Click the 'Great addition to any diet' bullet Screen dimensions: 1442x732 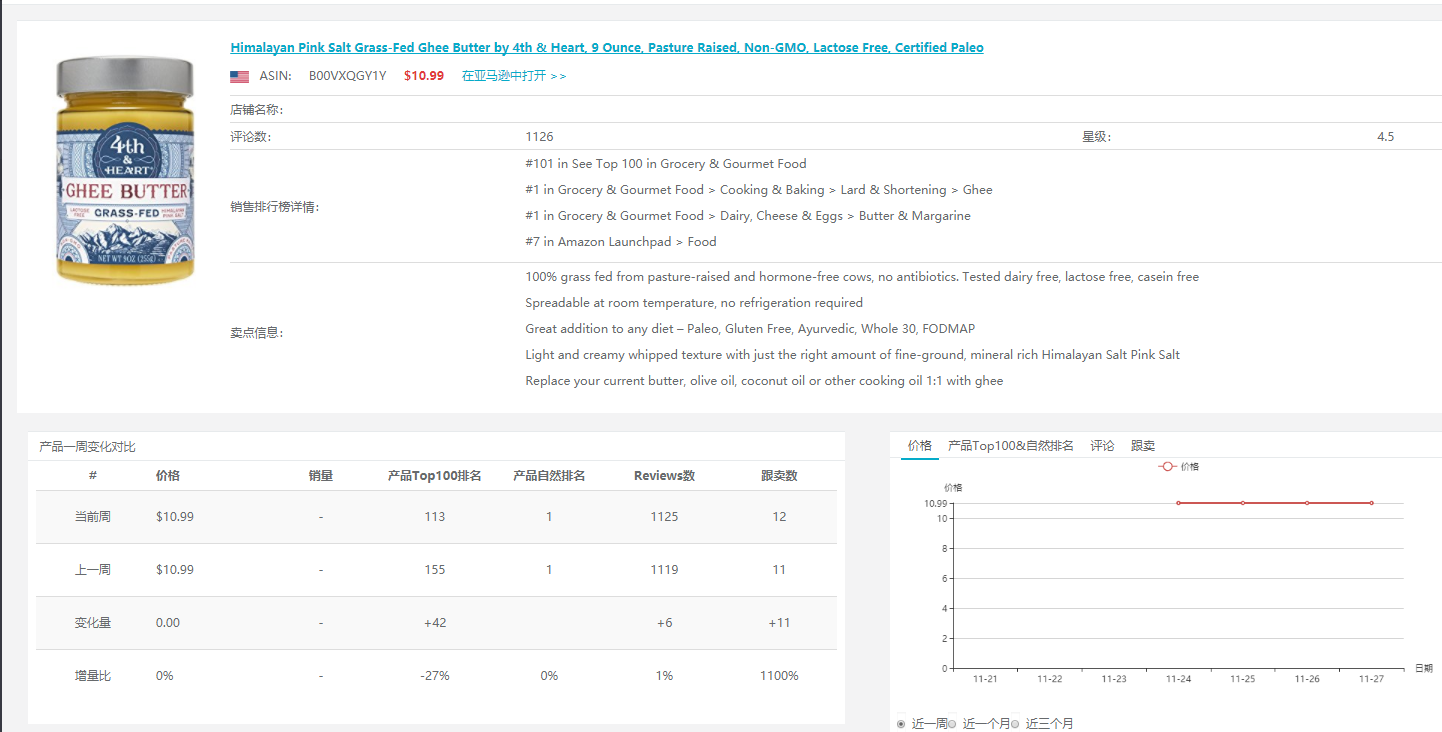point(750,329)
